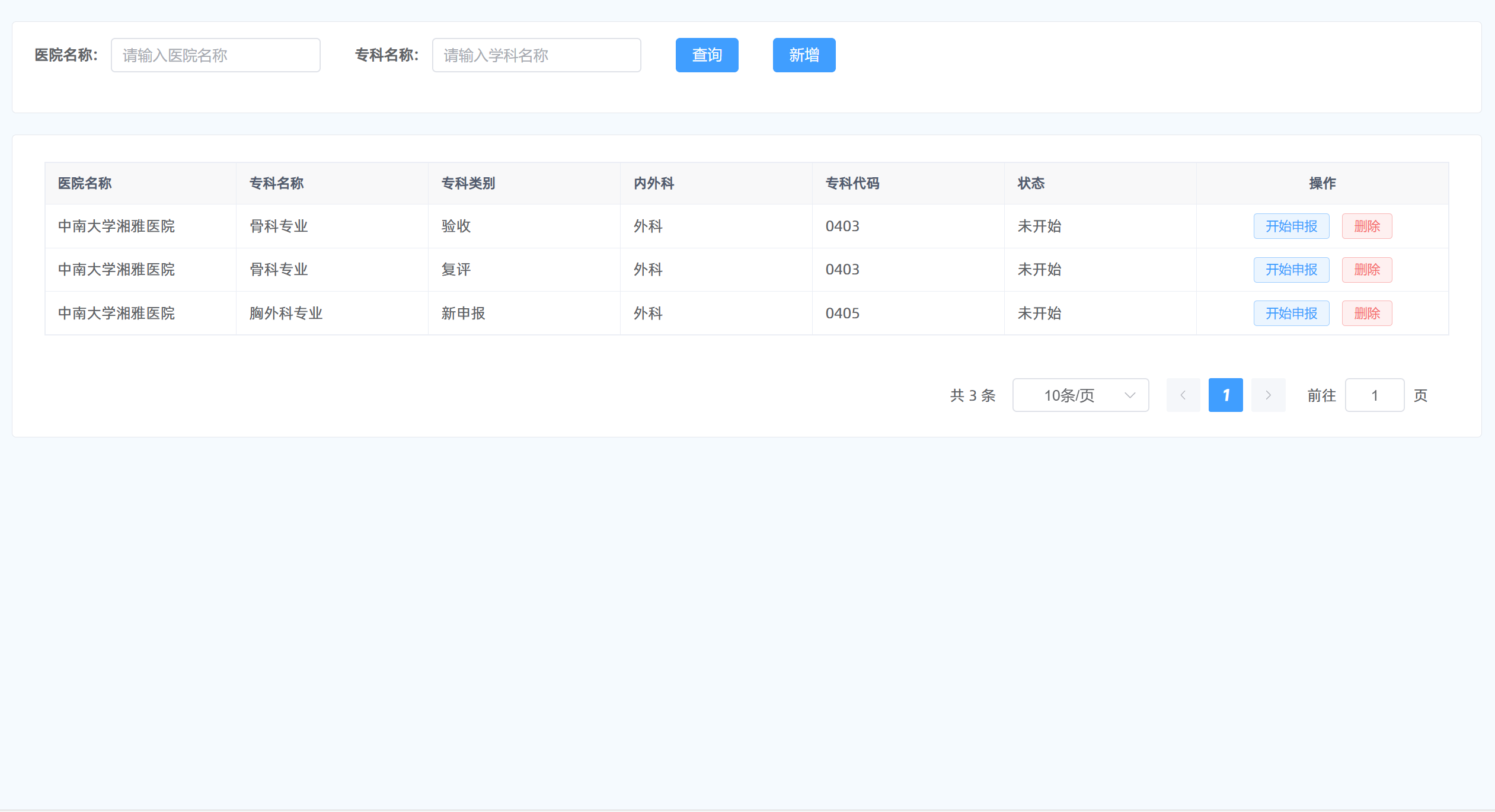Click the 状态 column header

(1031, 184)
